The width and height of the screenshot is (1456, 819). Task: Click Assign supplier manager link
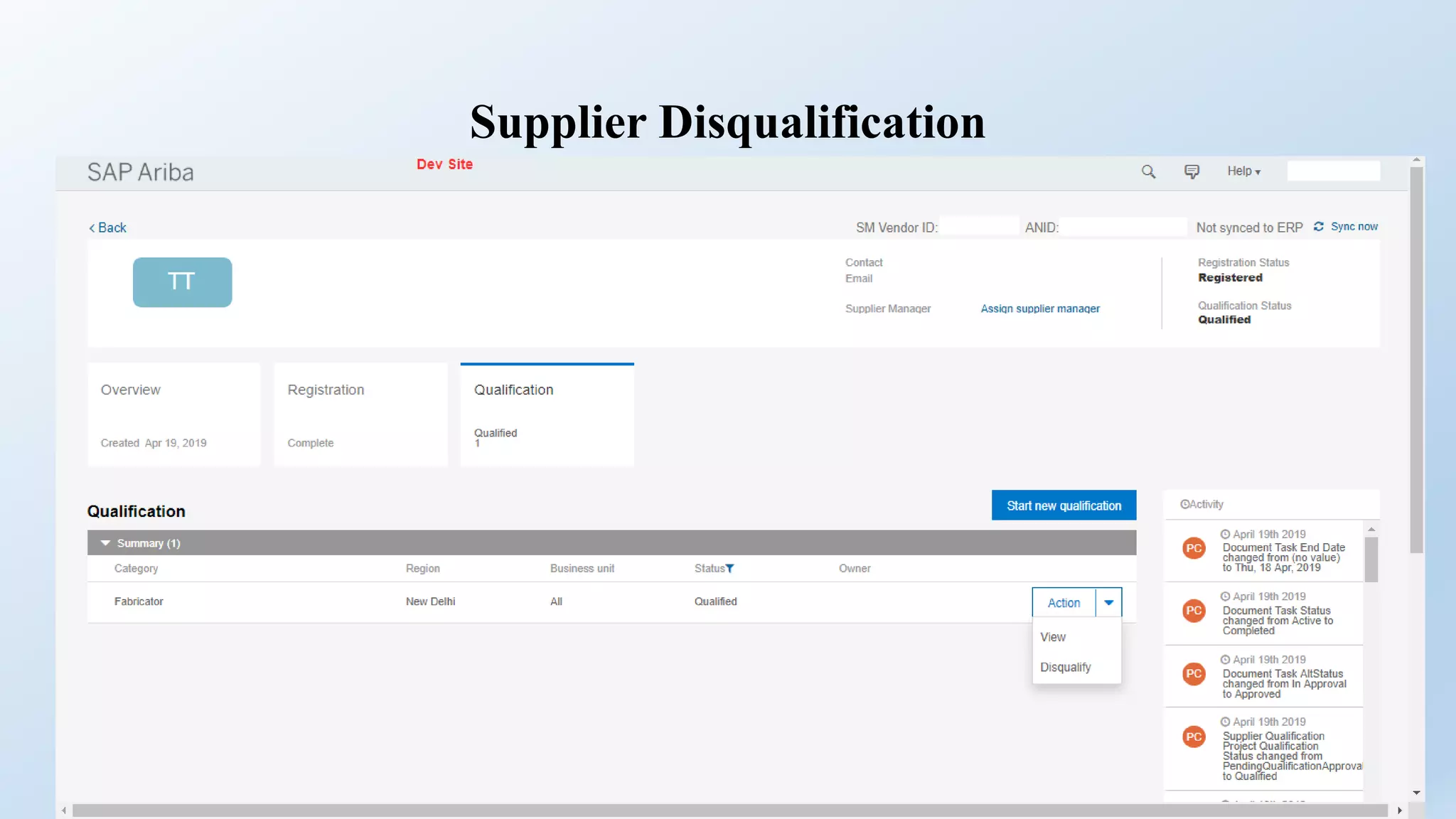1040,309
